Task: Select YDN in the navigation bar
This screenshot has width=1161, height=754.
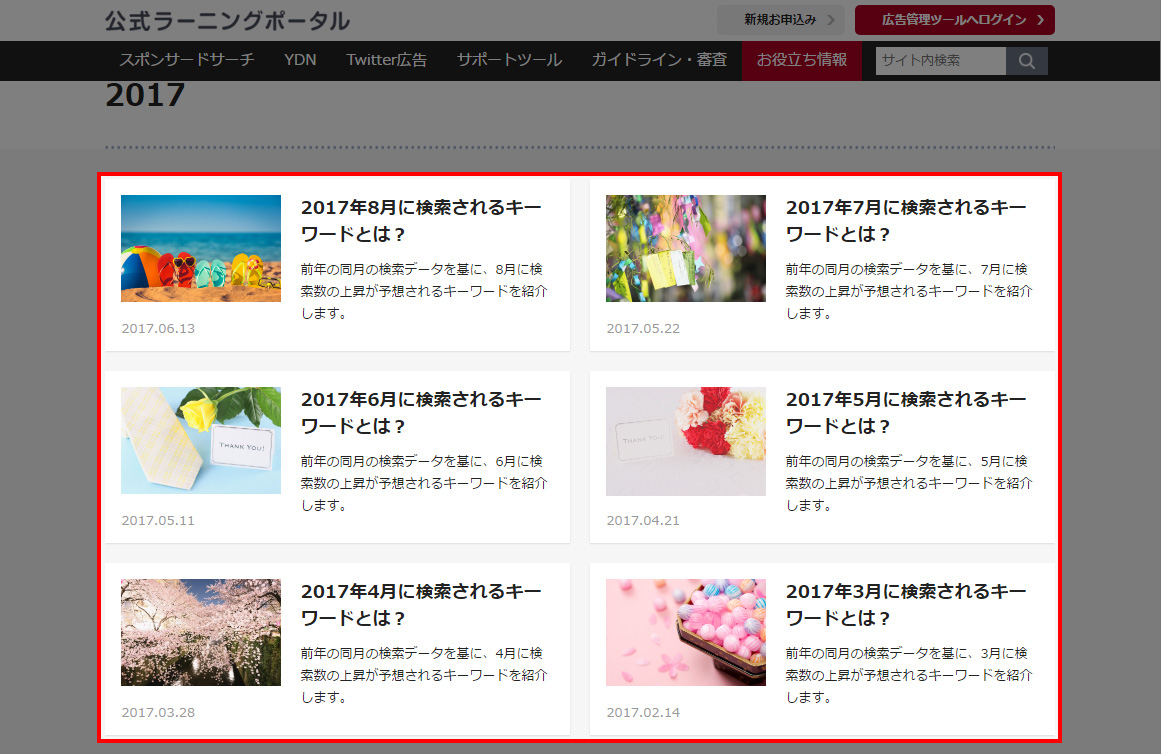Action: coord(300,60)
